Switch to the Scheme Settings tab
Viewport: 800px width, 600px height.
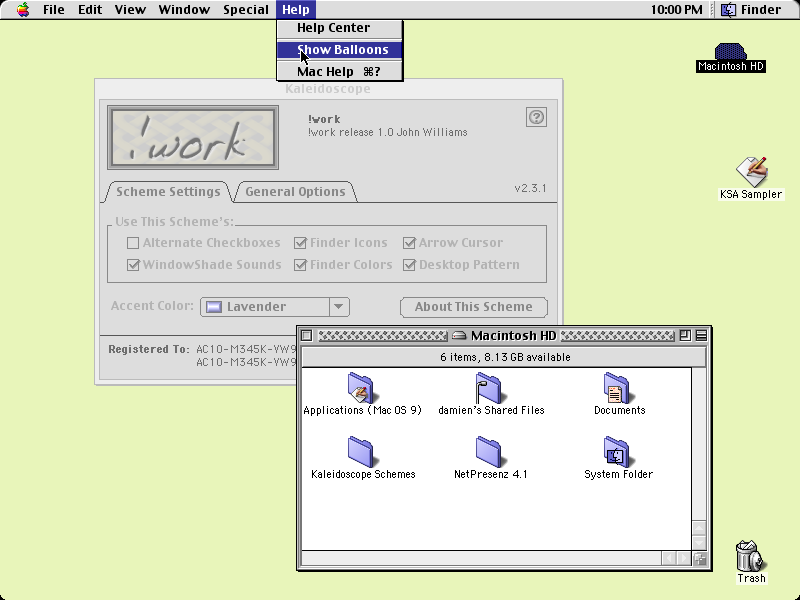coord(168,192)
